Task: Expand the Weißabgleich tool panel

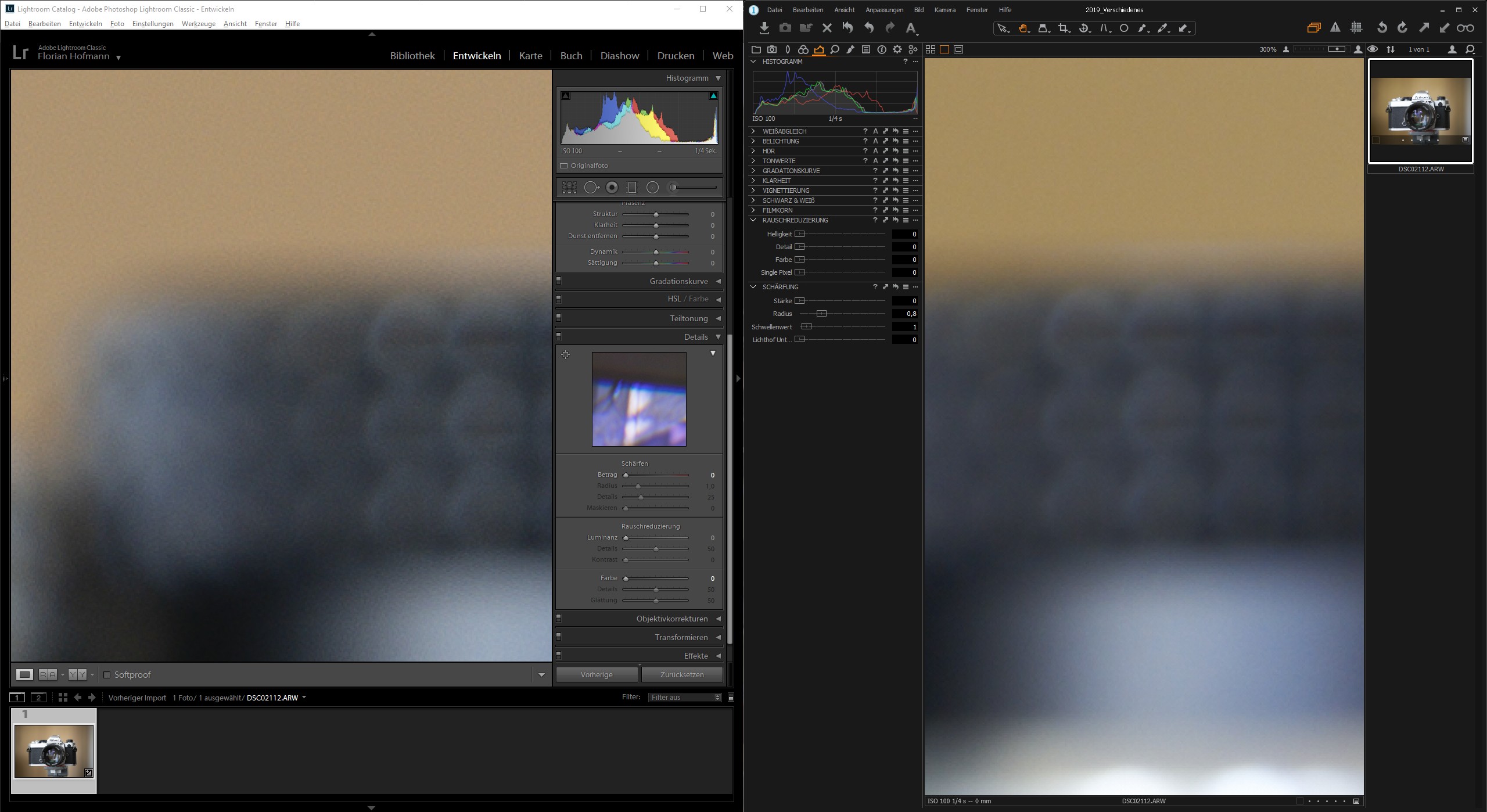Action: (753, 131)
